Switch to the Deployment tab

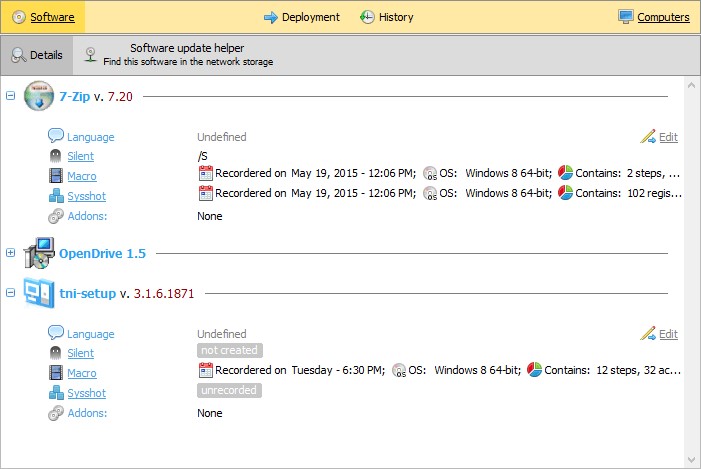click(301, 17)
